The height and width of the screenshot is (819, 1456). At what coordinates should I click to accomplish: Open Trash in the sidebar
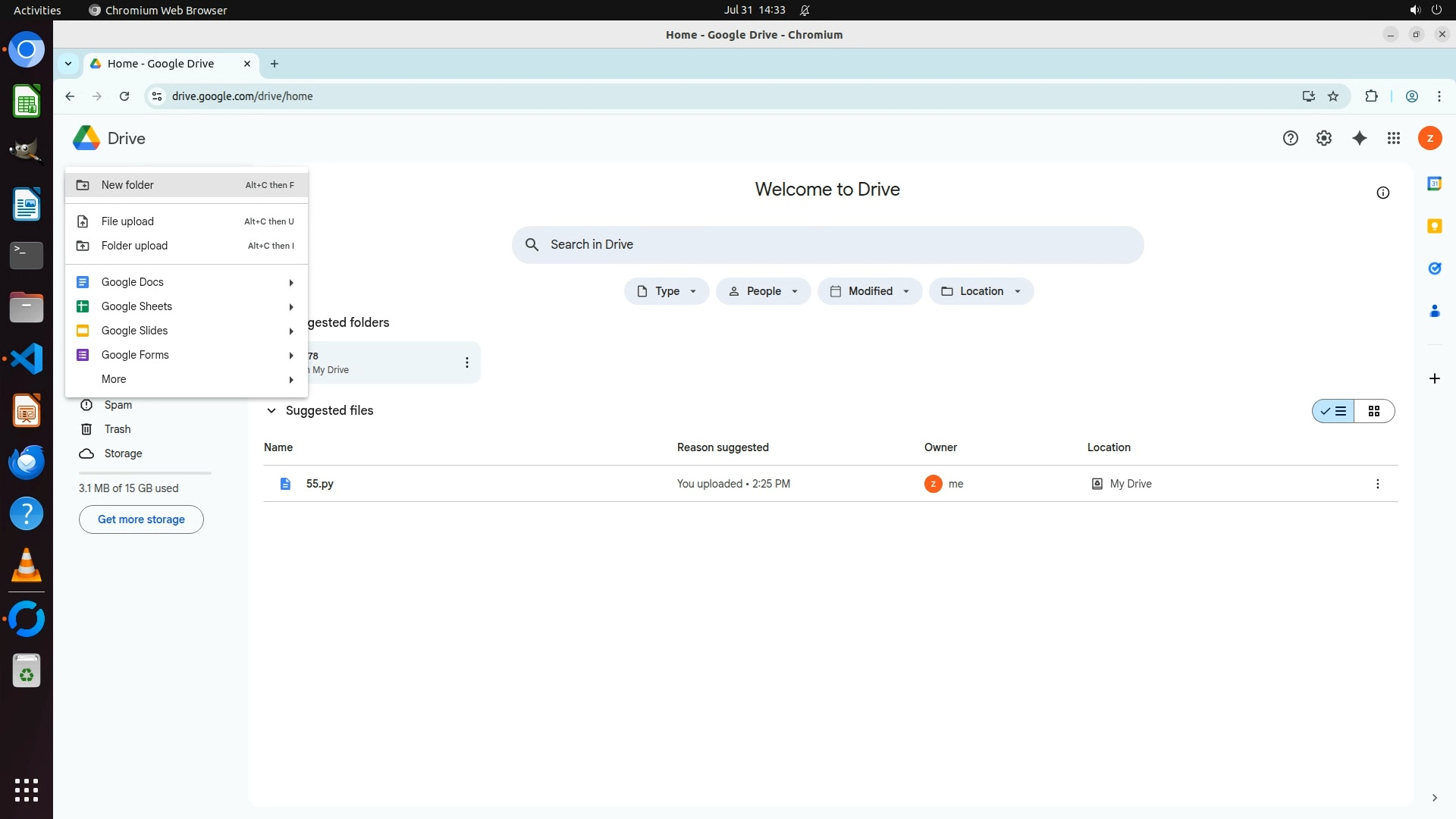click(x=117, y=429)
